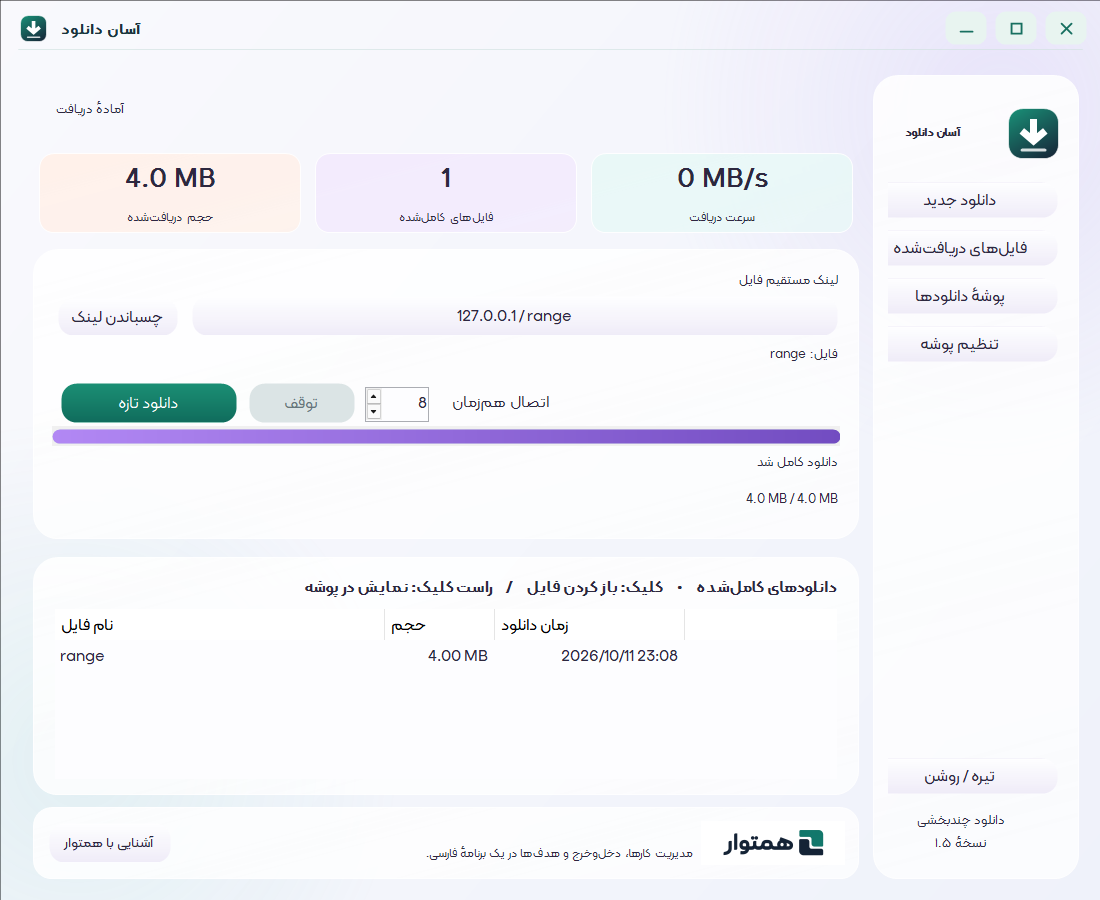Open the دانلود جدید sidebar item
The height and width of the screenshot is (900, 1100).
coord(972,201)
